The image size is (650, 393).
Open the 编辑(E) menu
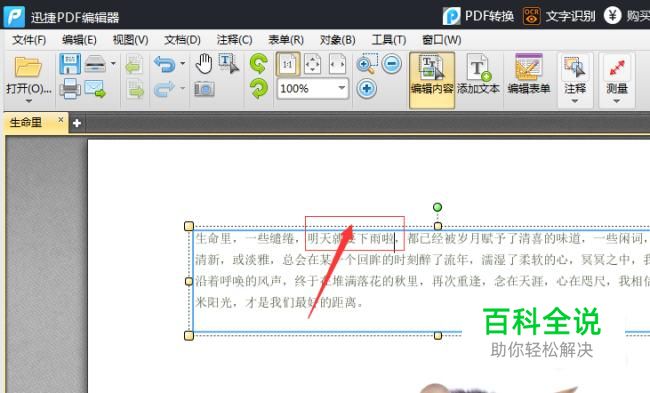pos(79,40)
